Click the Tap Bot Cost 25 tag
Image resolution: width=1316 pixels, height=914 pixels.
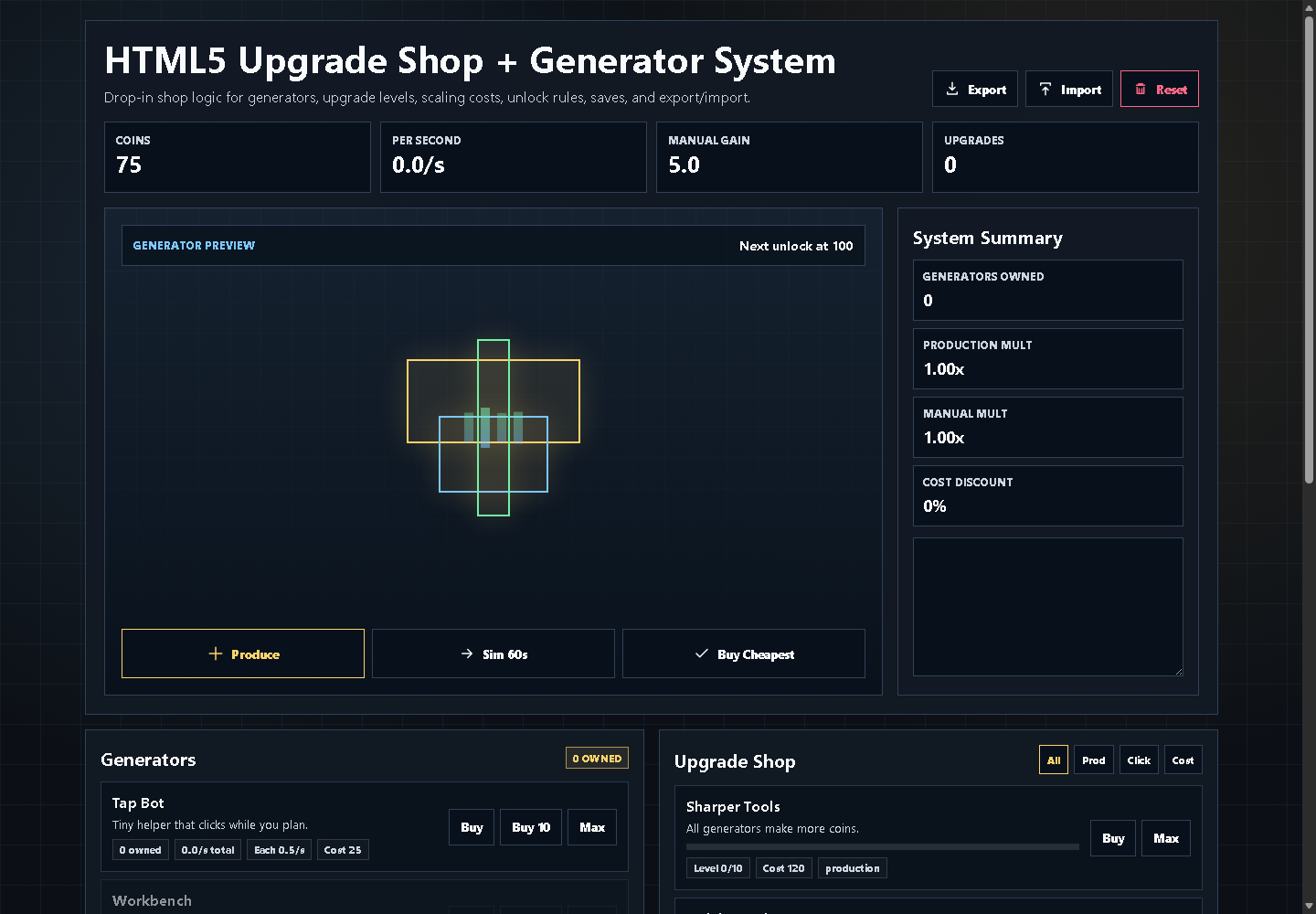pos(343,850)
